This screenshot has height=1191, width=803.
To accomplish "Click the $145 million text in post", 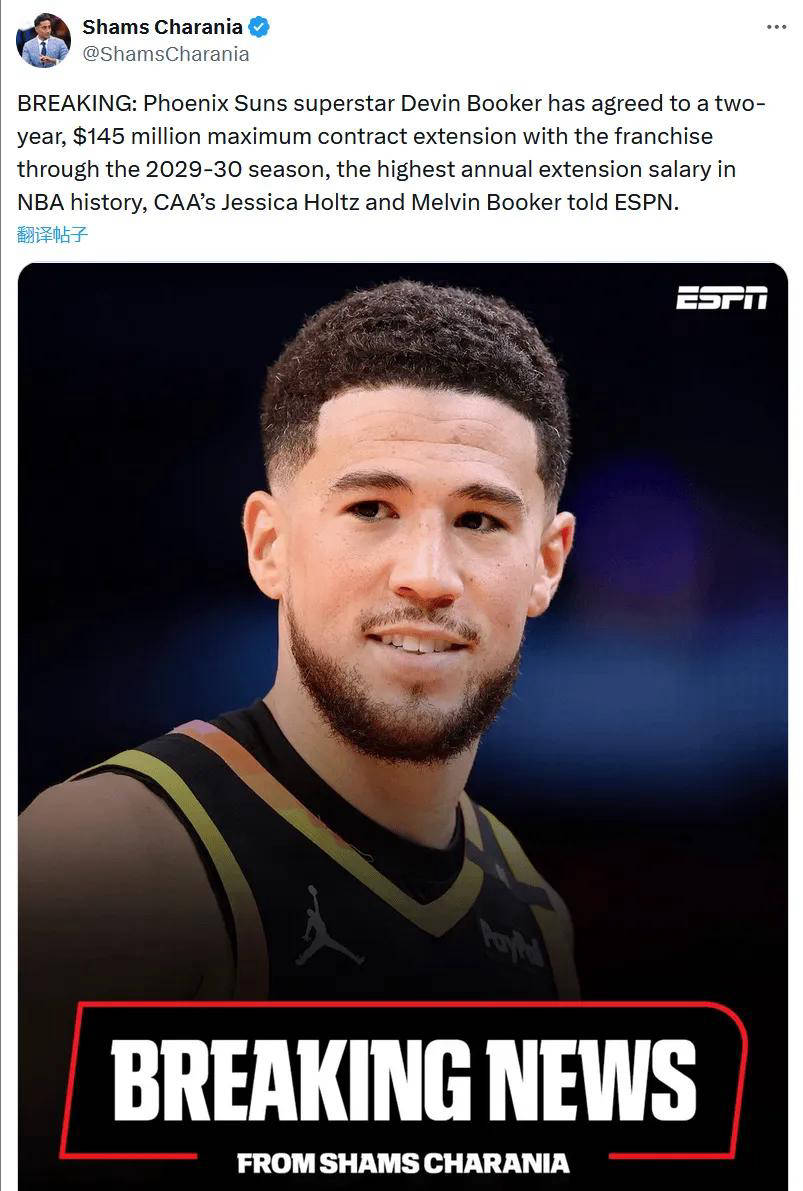I will point(137,137).
